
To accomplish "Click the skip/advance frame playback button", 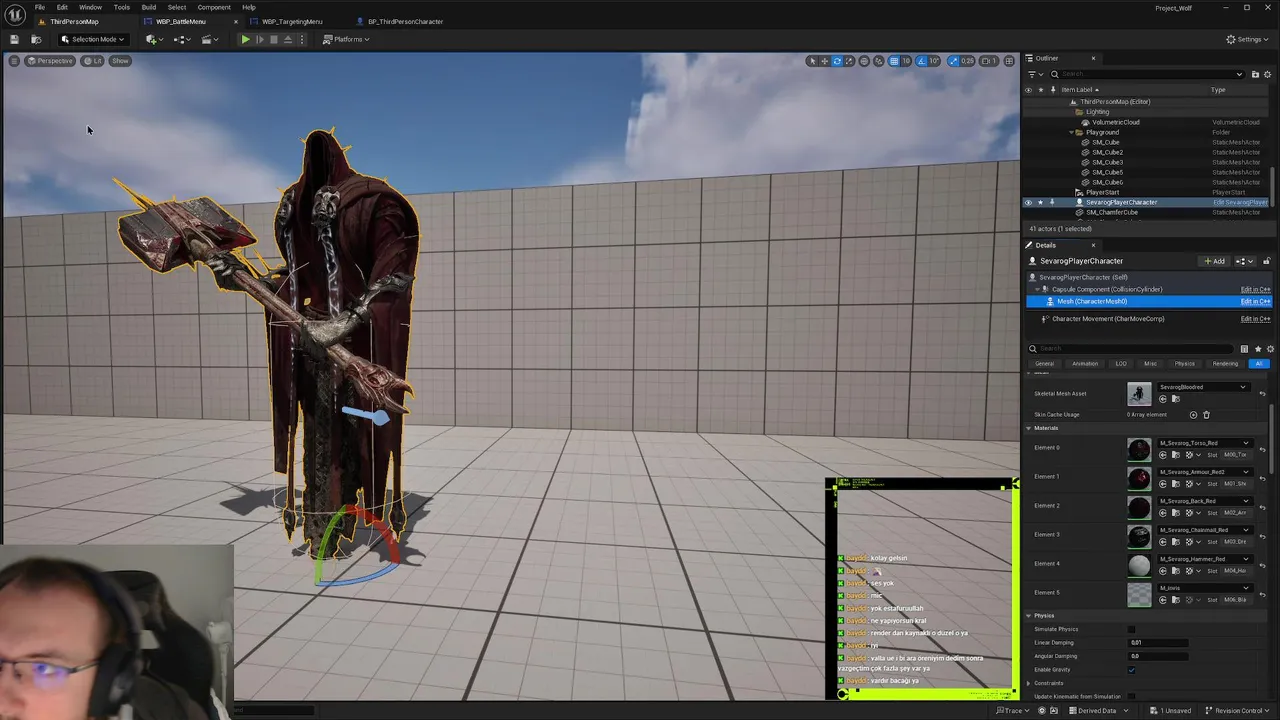I will pos(260,39).
